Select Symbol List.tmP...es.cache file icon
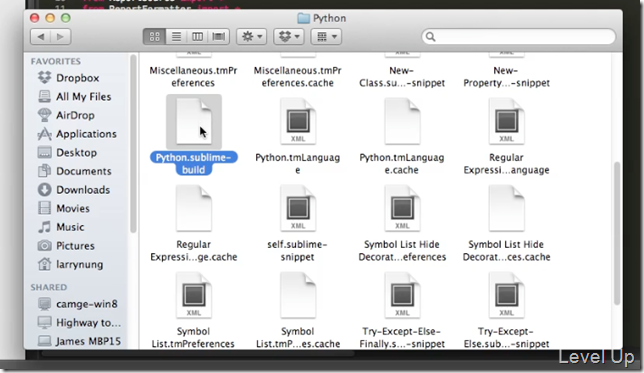This screenshot has height=373, width=644. [298, 296]
